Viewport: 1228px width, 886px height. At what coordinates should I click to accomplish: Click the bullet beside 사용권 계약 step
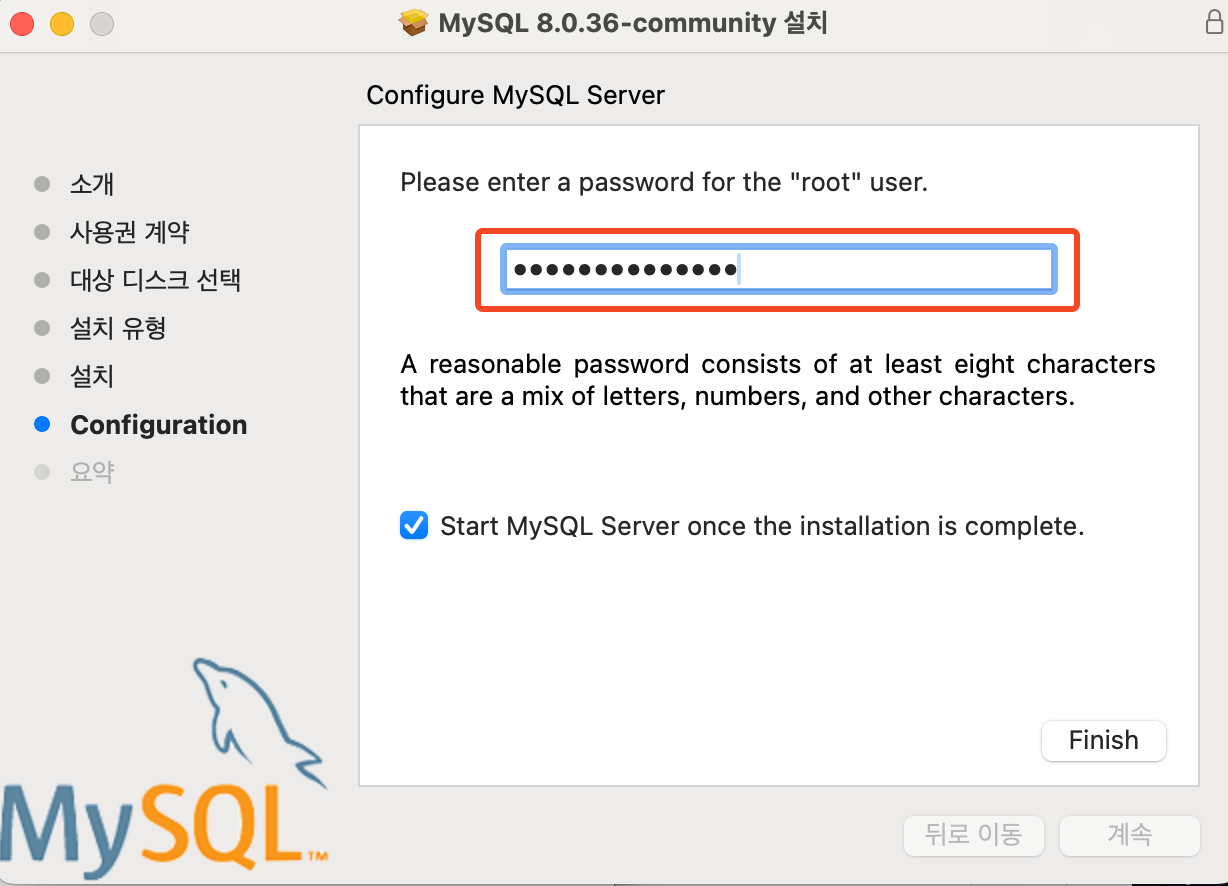tap(42, 232)
